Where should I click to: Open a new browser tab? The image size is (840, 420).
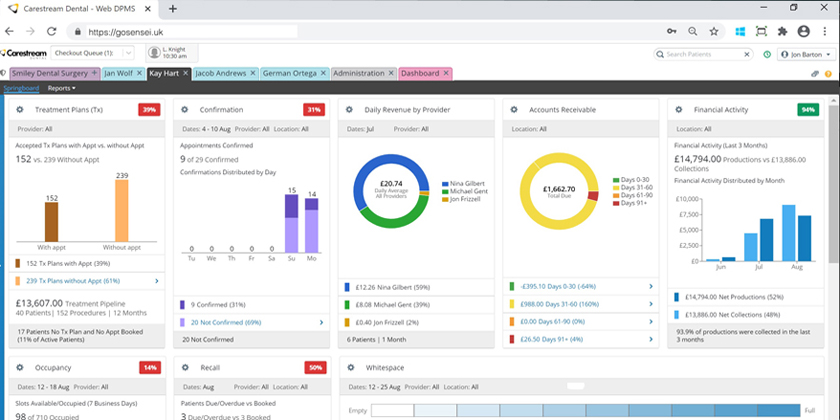[172, 9]
